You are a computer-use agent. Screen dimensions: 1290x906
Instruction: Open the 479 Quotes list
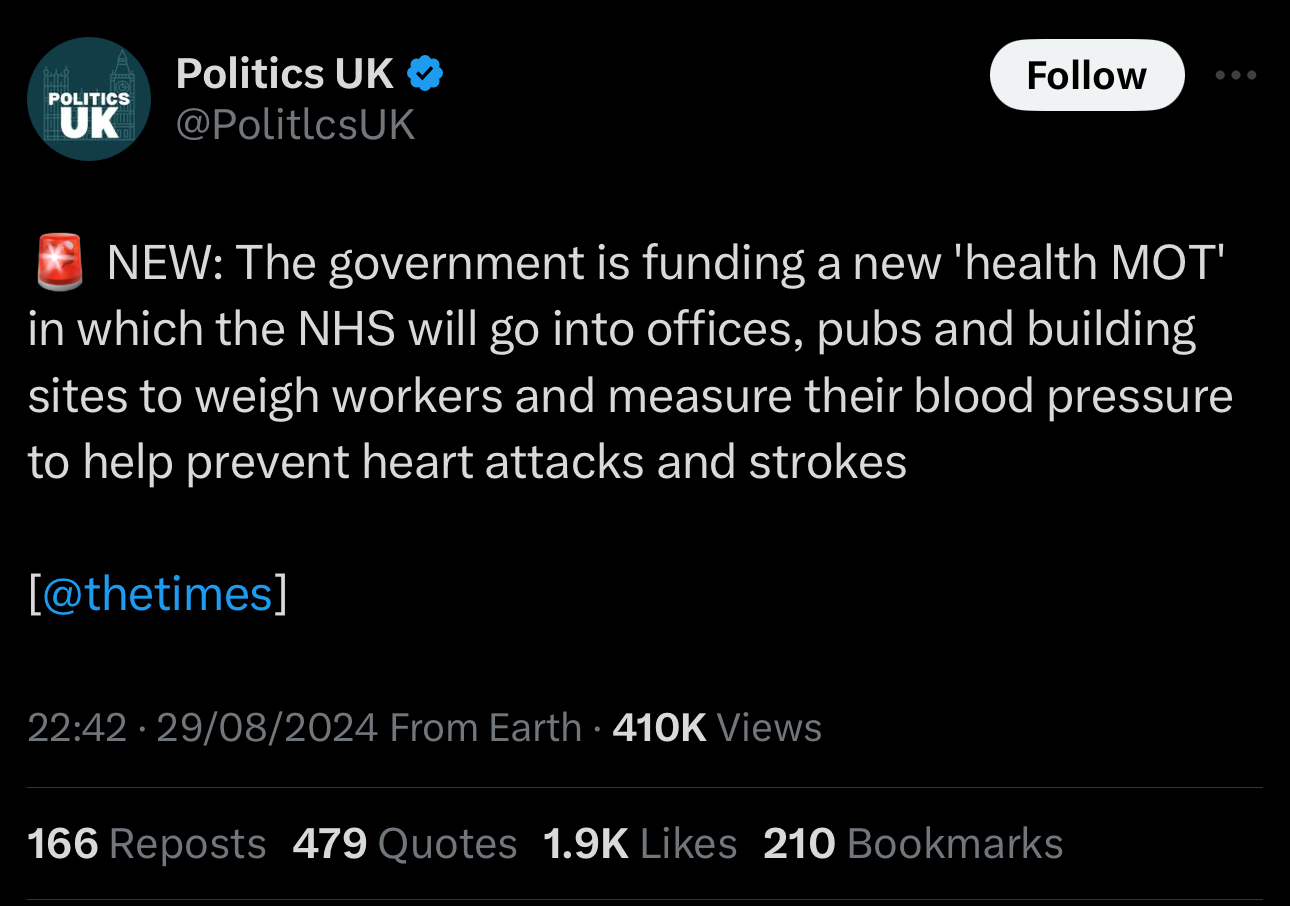pyautogui.click(x=404, y=844)
